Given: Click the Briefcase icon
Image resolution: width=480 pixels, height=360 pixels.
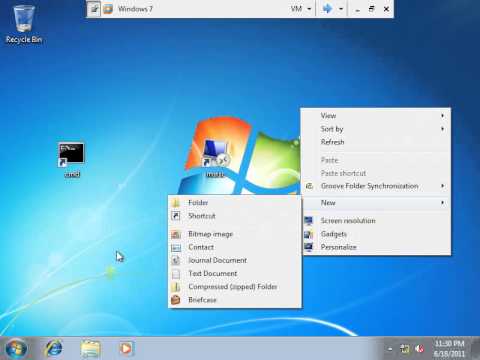Looking at the screenshot, I should point(176,300).
